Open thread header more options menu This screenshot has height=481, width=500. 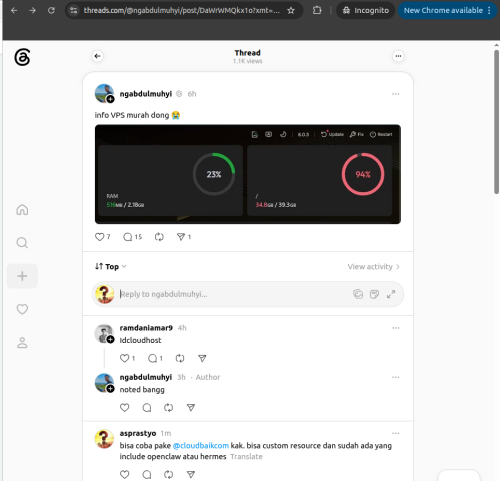click(398, 56)
